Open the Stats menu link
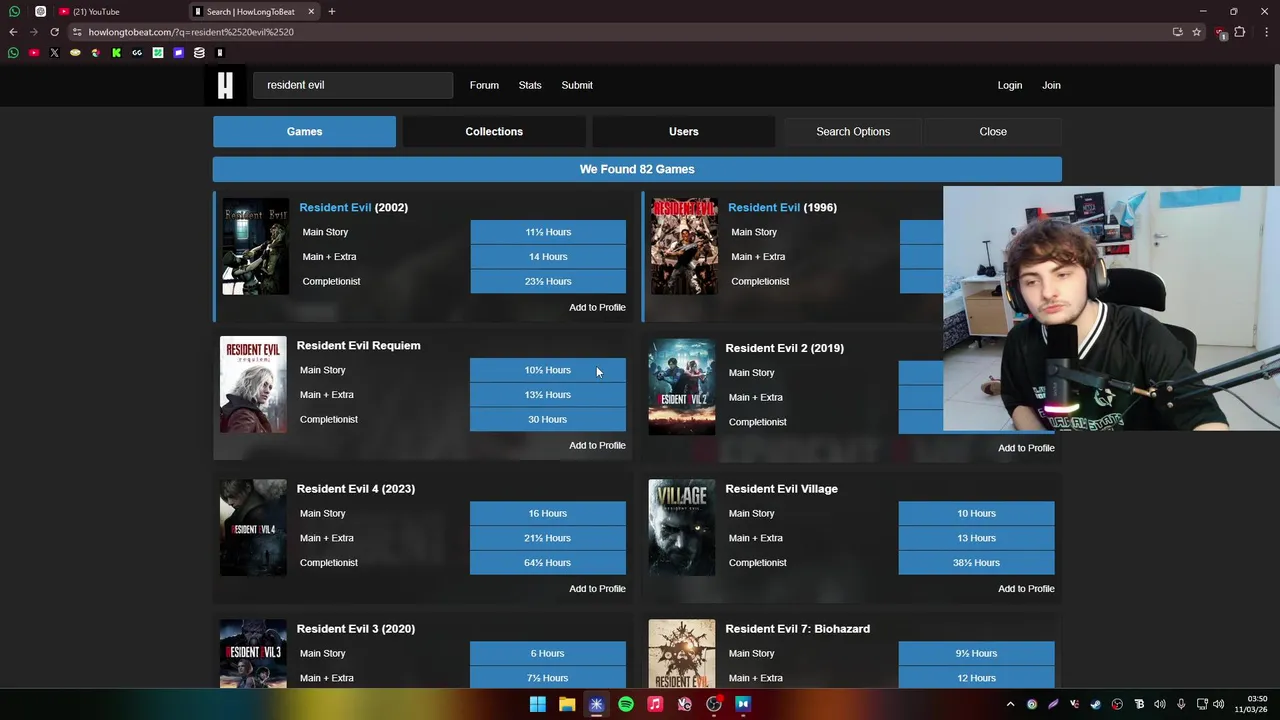1280x720 pixels. pyautogui.click(x=530, y=85)
